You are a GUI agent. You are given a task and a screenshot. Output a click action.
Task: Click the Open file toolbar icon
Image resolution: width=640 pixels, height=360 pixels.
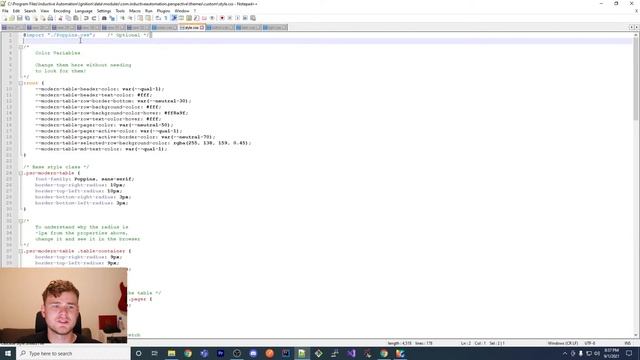pyautogui.click(x=12, y=18)
